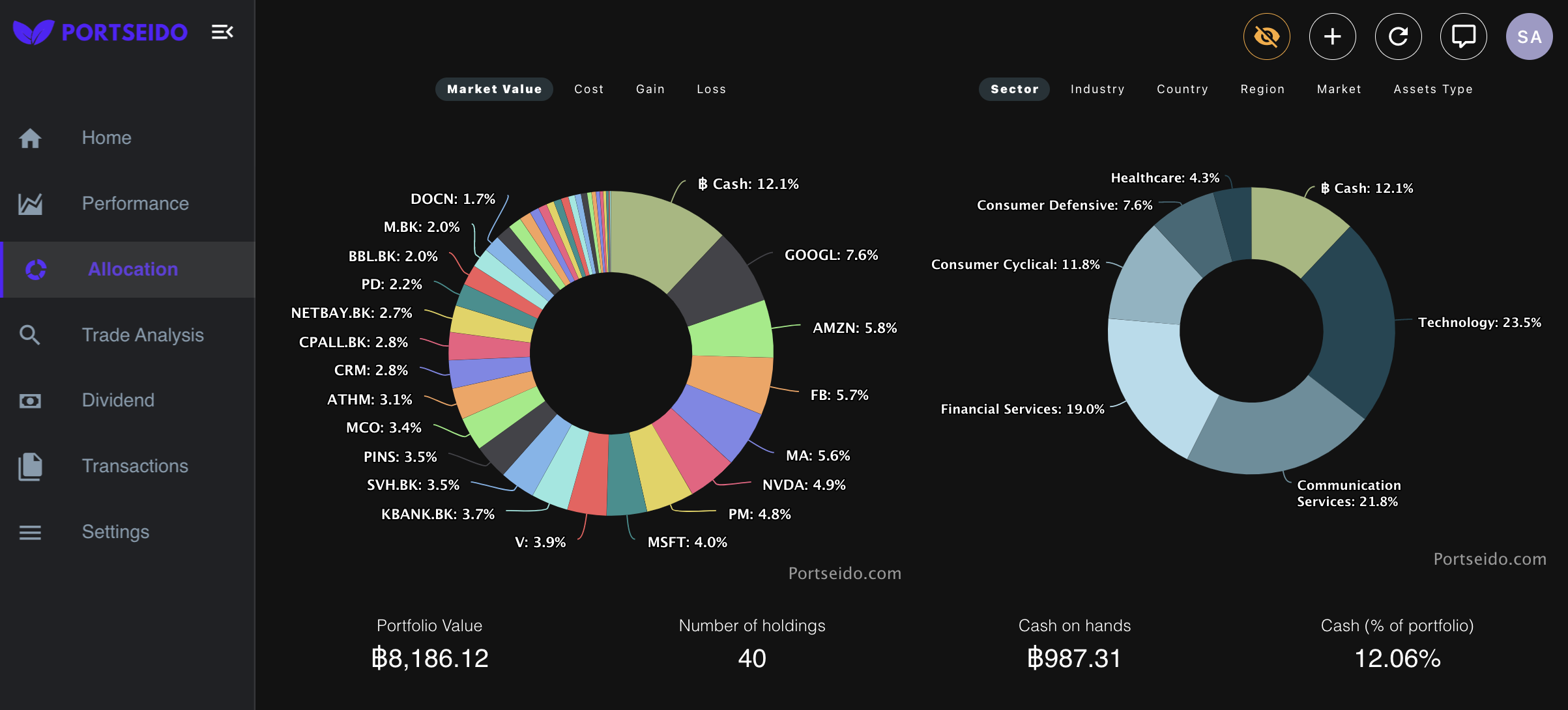Go to Performance in sidebar
Screen dimensions: 1568x710
click(128, 204)
